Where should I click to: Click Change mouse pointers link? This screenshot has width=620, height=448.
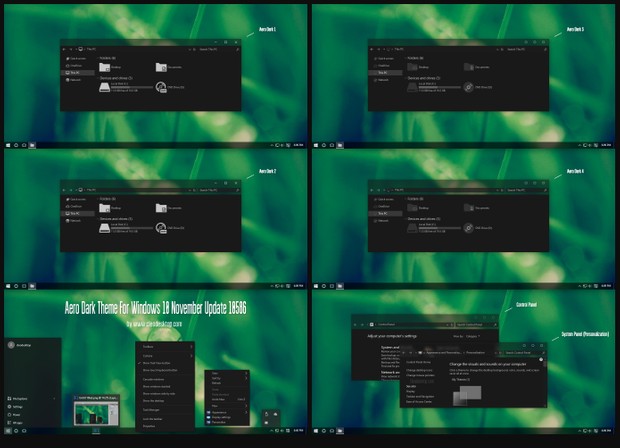point(420,375)
